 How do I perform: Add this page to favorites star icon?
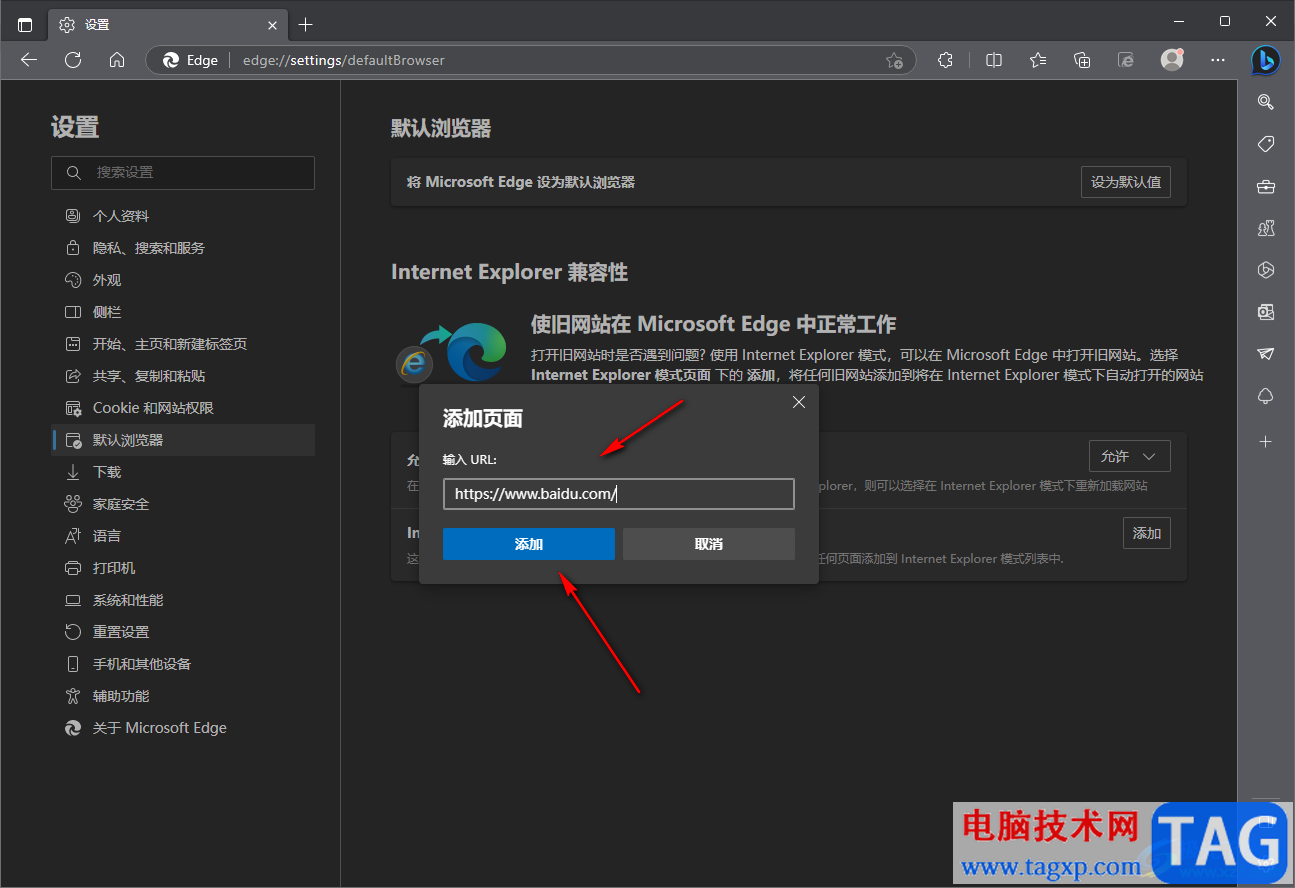894,60
